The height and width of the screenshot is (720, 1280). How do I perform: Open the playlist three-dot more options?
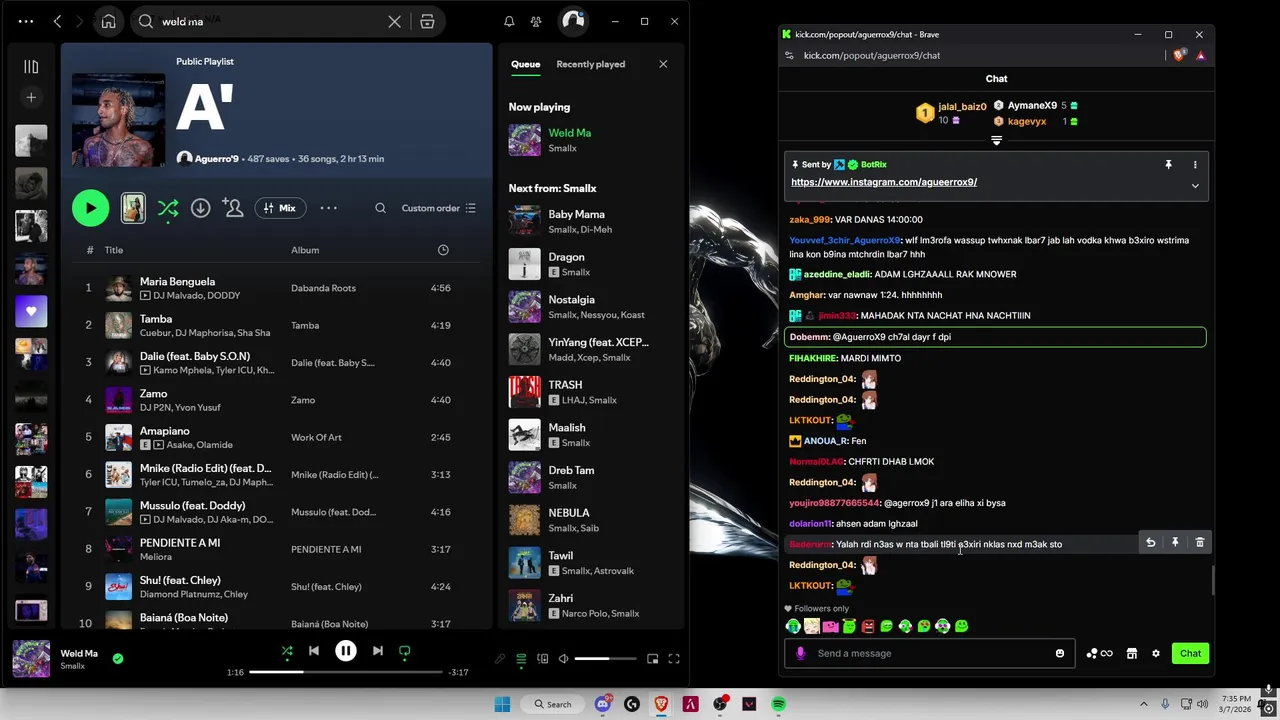pyautogui.click(x=328, y=208)
